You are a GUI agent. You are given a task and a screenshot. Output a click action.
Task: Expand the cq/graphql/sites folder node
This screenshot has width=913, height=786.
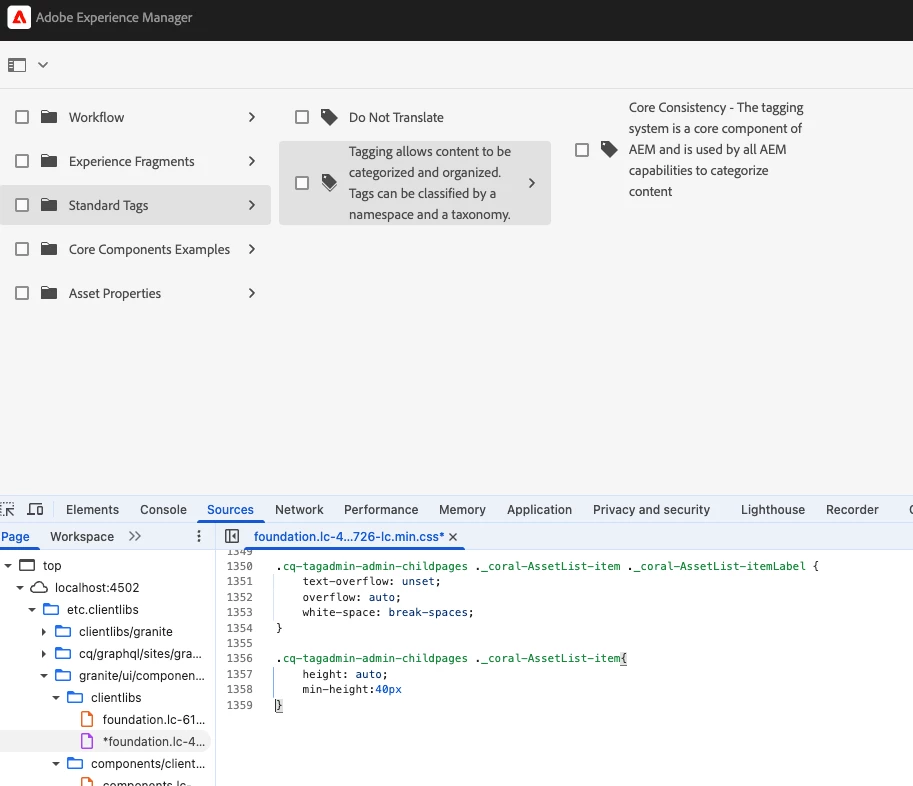(44, 654)
